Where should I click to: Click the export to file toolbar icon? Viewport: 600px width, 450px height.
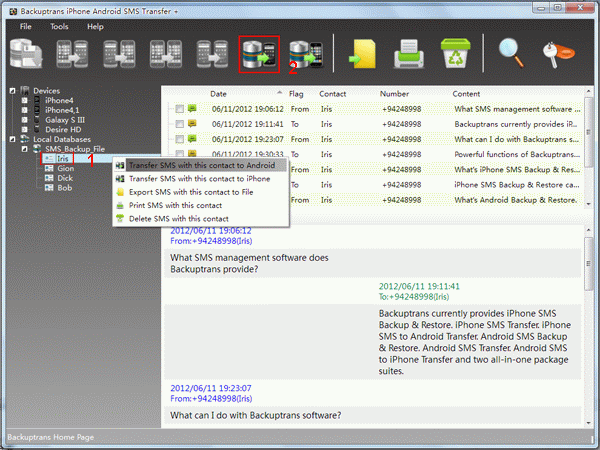(362, 54)
